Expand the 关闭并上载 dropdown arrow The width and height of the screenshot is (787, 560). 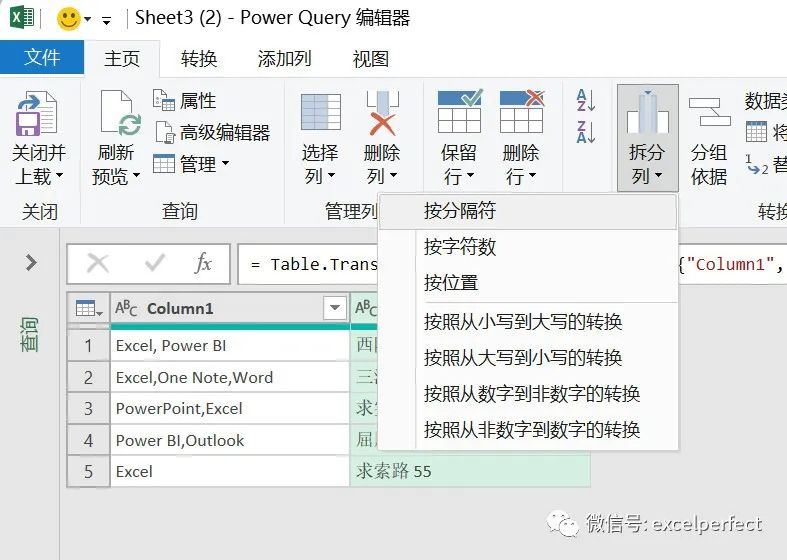60,176
